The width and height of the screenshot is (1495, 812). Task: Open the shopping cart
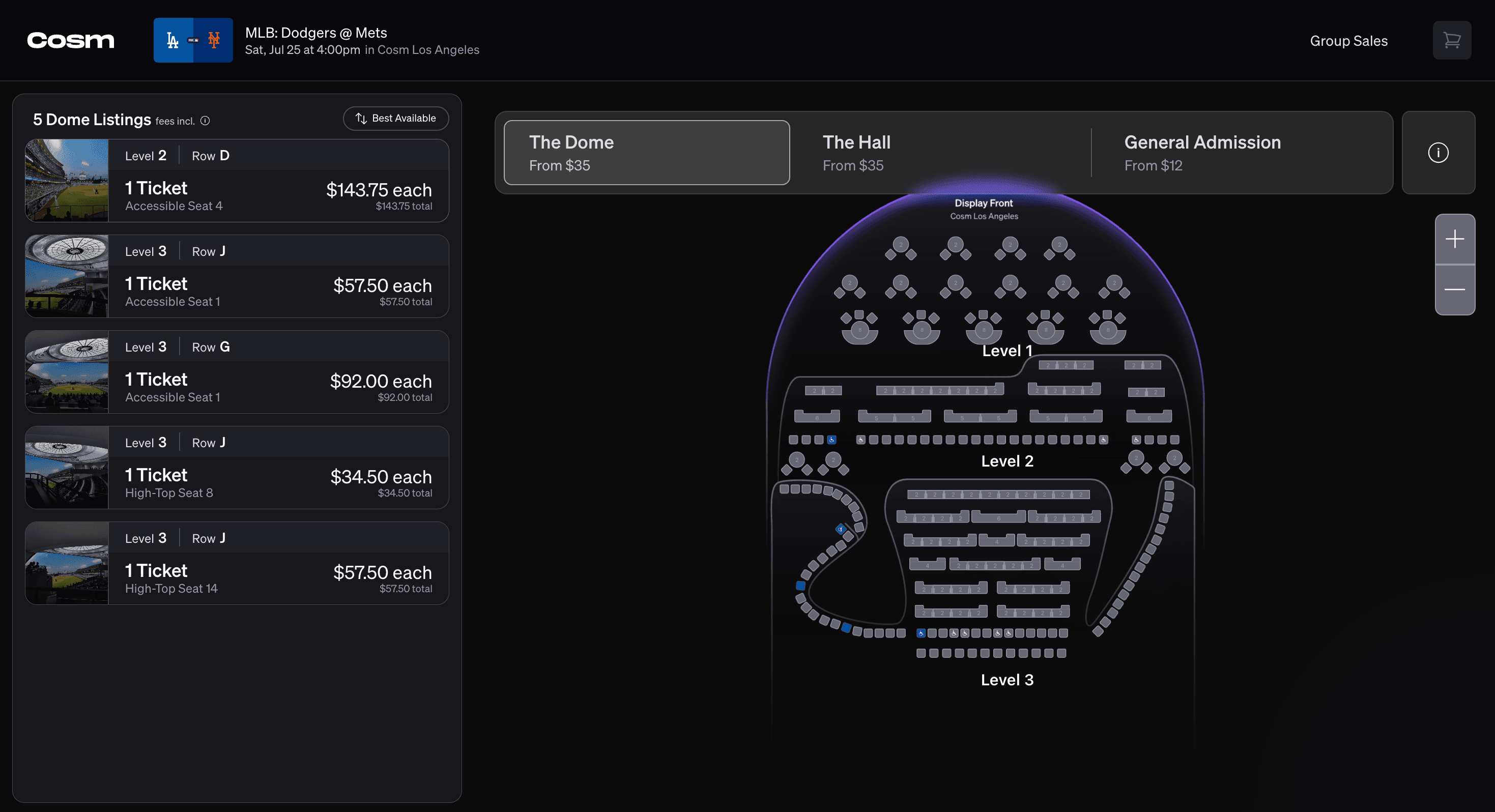tap(1451, 40)
